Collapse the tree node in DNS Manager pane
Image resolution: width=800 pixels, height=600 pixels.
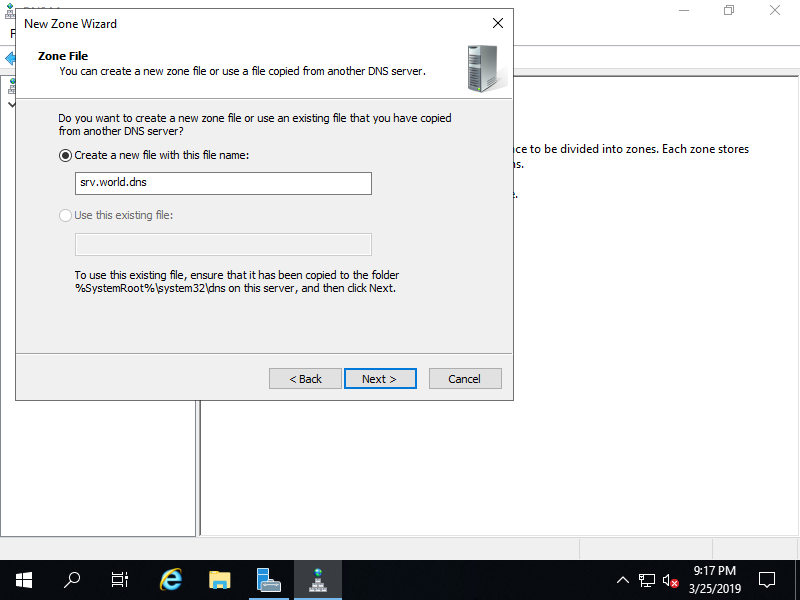pos(11,104)
